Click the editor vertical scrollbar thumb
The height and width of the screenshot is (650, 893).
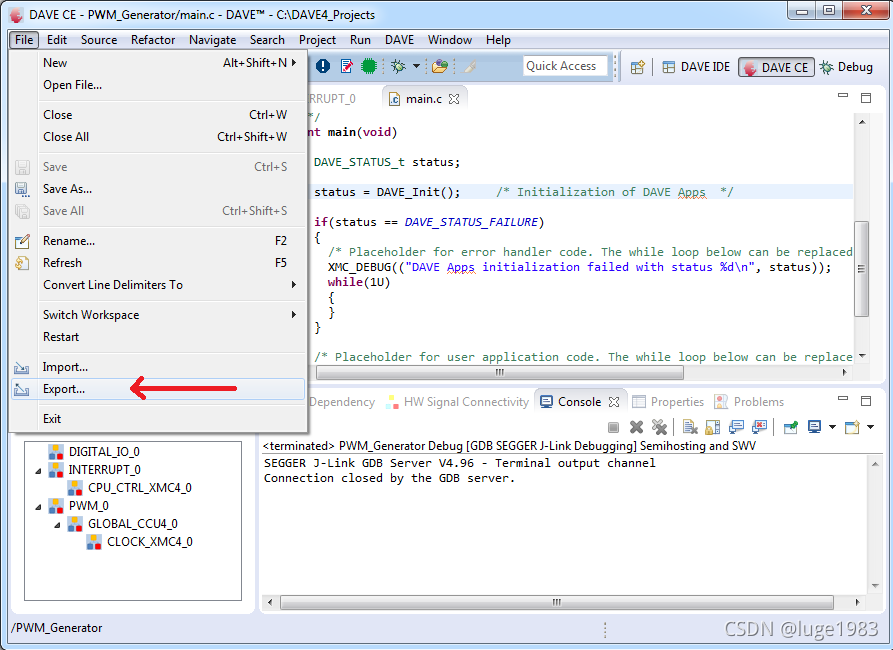(x=862, y=268)
